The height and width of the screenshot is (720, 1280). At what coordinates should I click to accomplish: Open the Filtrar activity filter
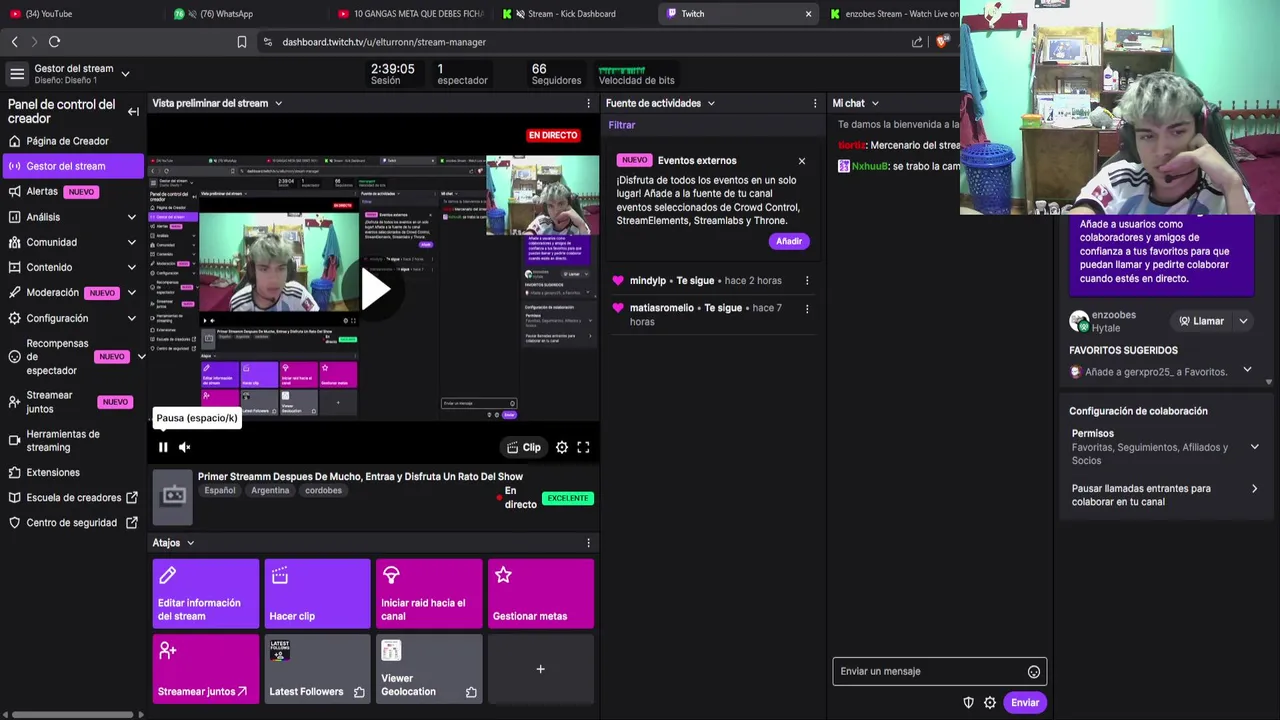tap(622, 125)
